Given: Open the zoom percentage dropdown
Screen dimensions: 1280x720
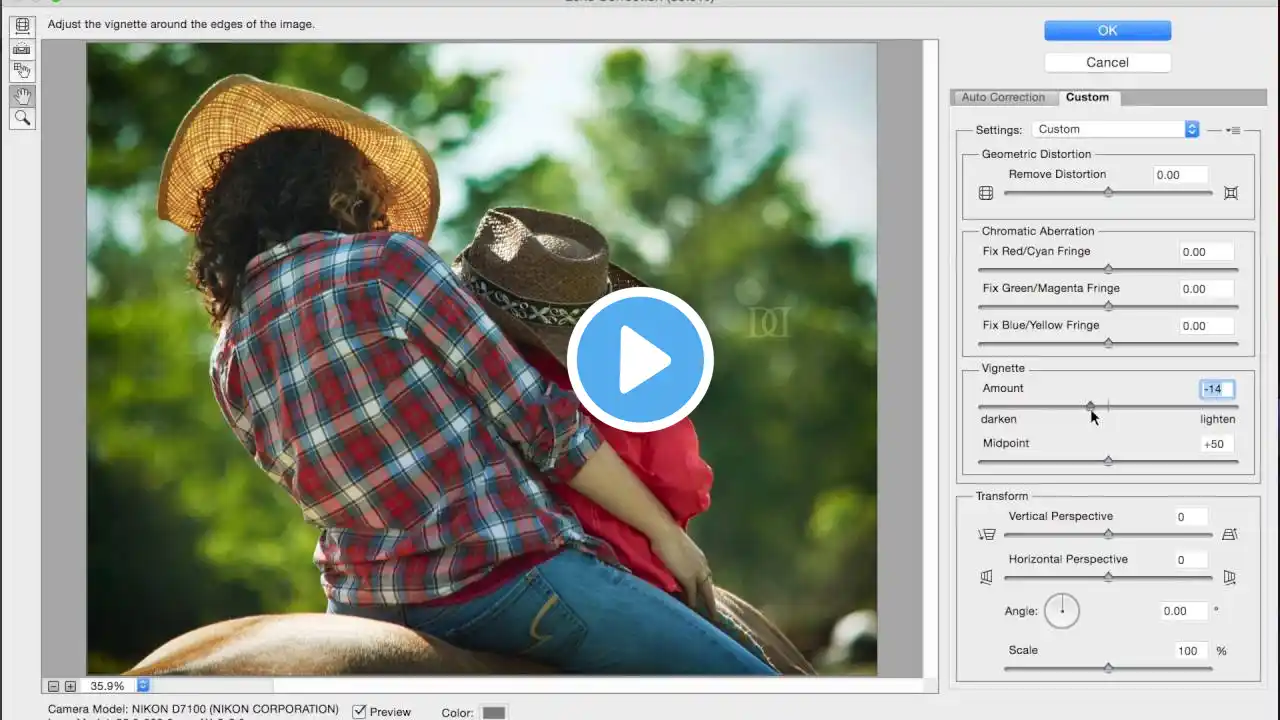Looking at the screenshot, I should click(143, 686).
